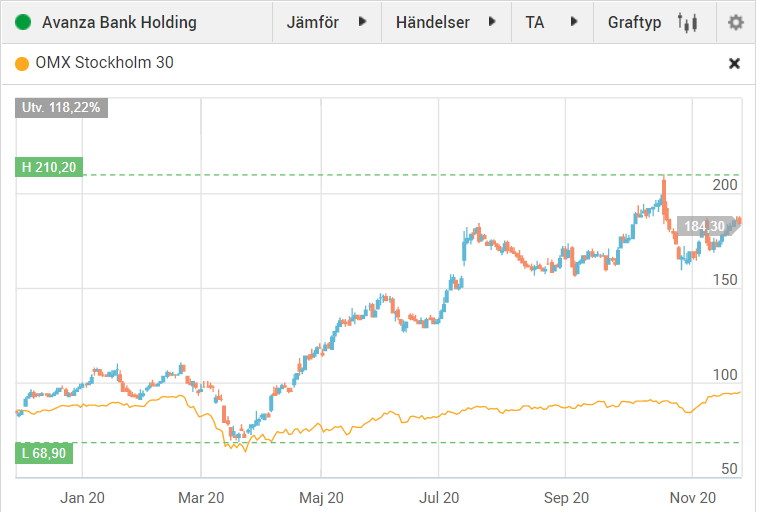This screenshot has width=759, height=512.
Task: Click the H 210,20 high label
Action: (49, 167)
